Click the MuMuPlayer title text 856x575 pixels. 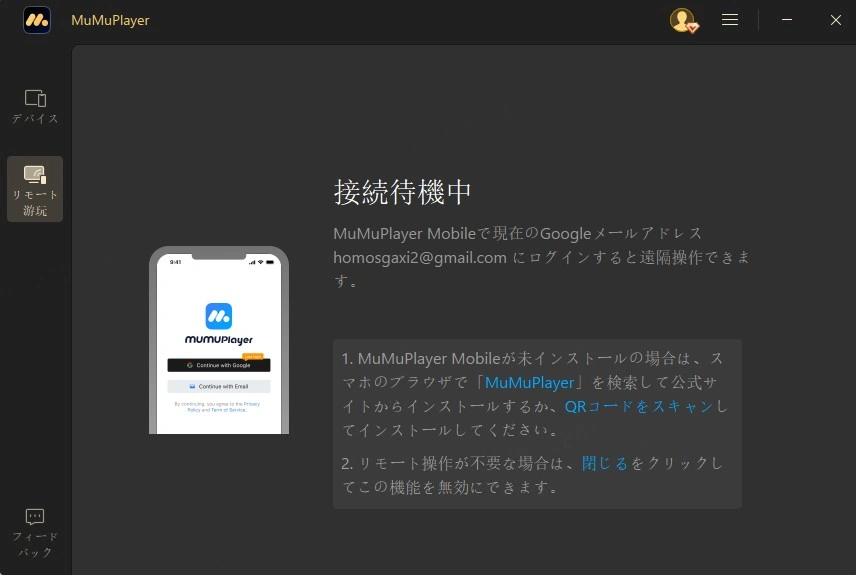coord(110,20)
